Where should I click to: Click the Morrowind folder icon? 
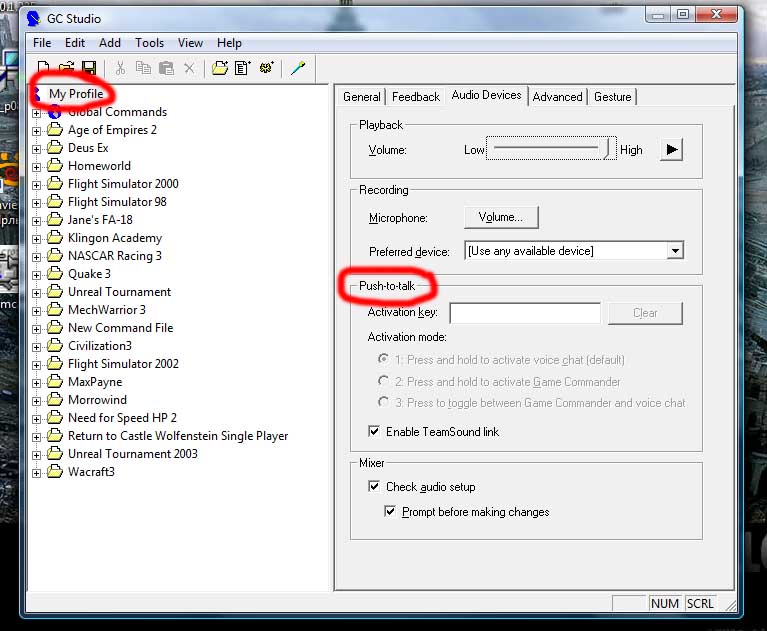(55, 400)
